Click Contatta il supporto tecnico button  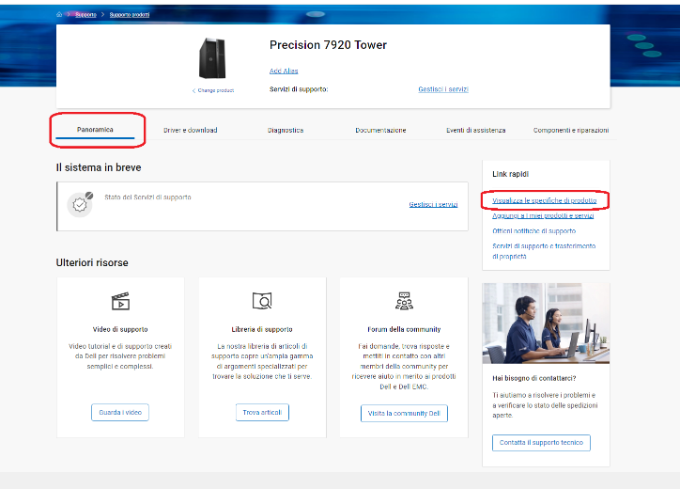[541, 442]
